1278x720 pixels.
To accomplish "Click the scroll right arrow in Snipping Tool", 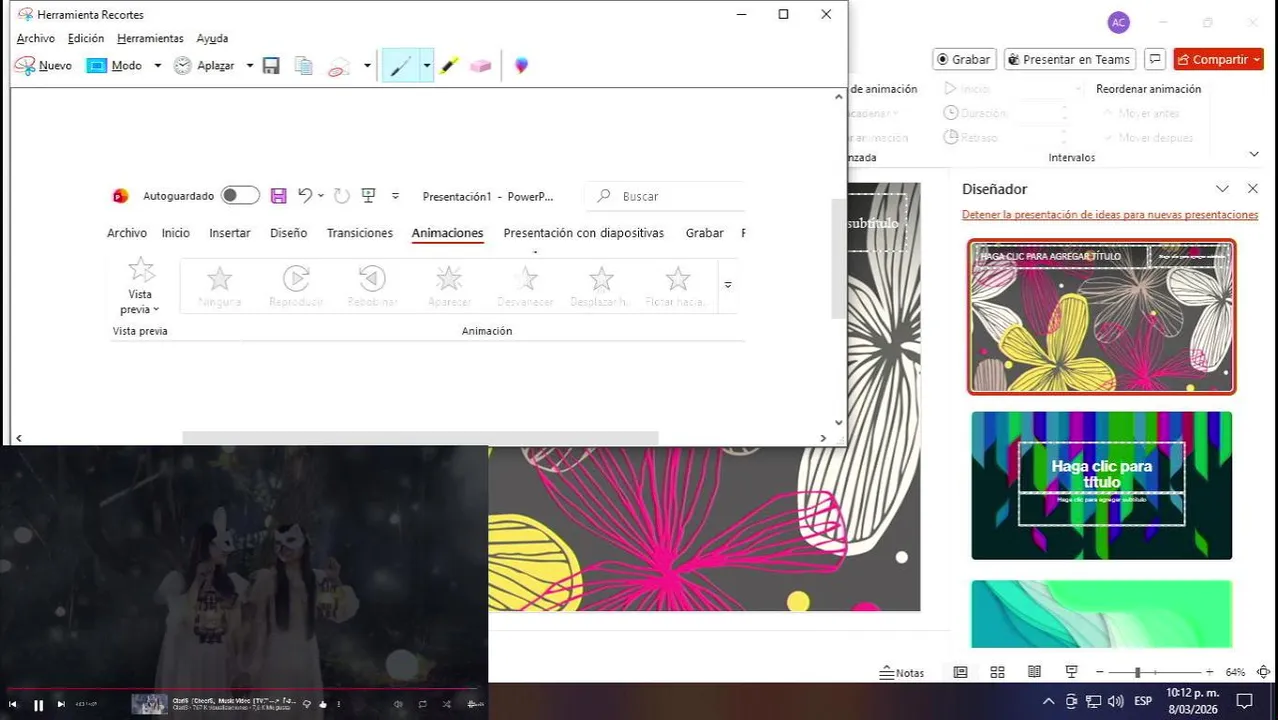I will 823,438.
